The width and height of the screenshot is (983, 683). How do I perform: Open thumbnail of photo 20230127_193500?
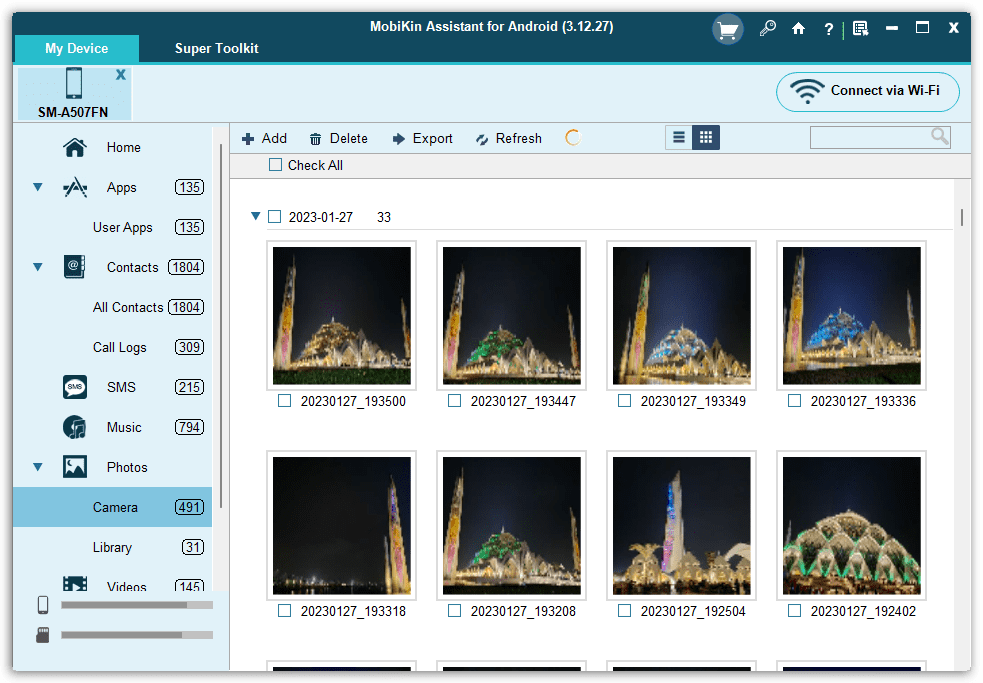[342, 315]
